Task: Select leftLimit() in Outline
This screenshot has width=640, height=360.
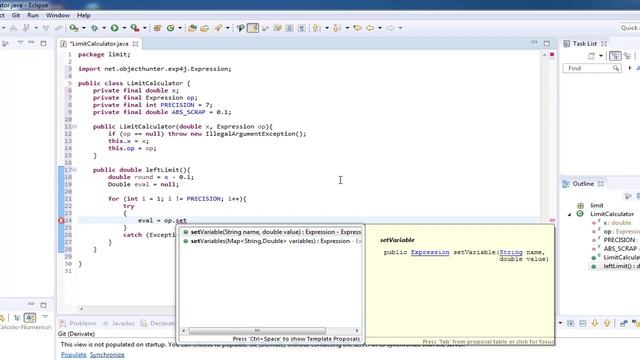Action: (x=615, y=266)
